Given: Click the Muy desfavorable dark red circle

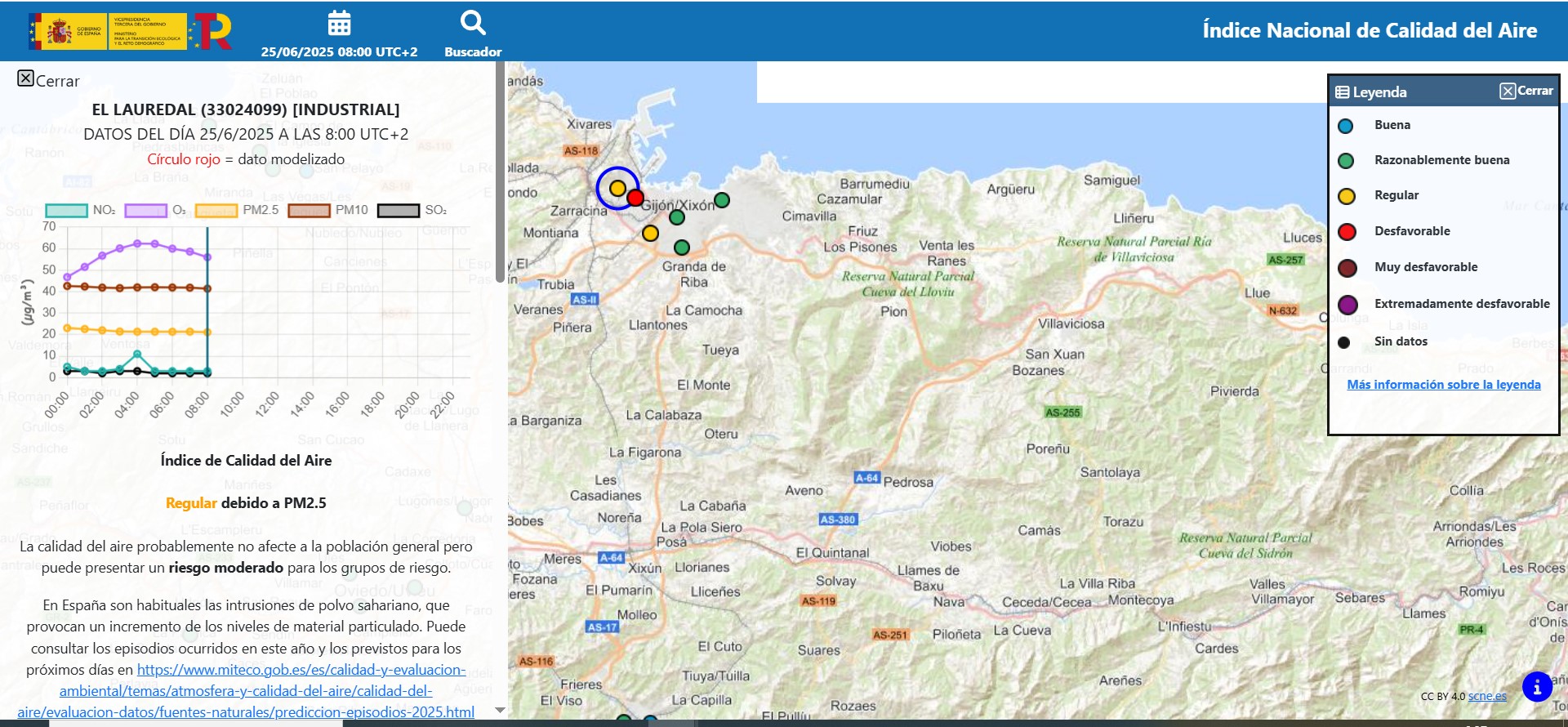Looking at the screenshot, I should coord(1347,268).
